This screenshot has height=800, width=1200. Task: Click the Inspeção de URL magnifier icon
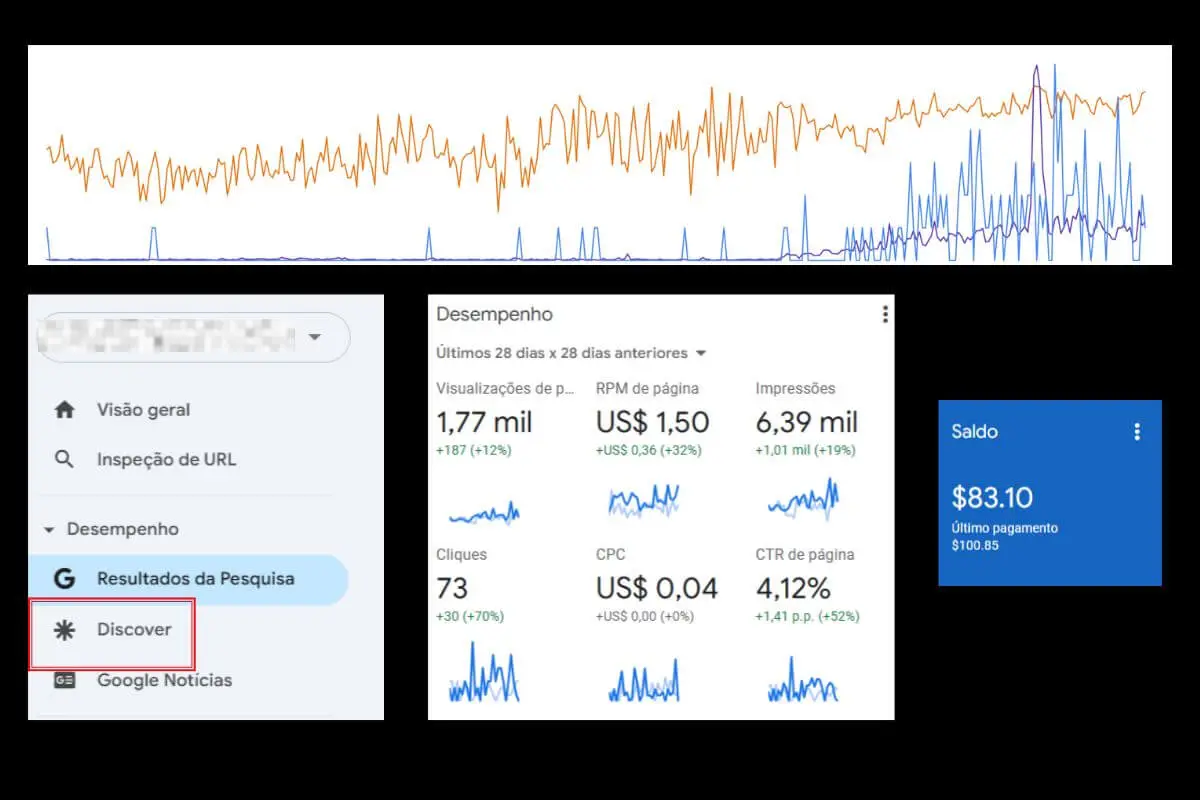point(65,460)
